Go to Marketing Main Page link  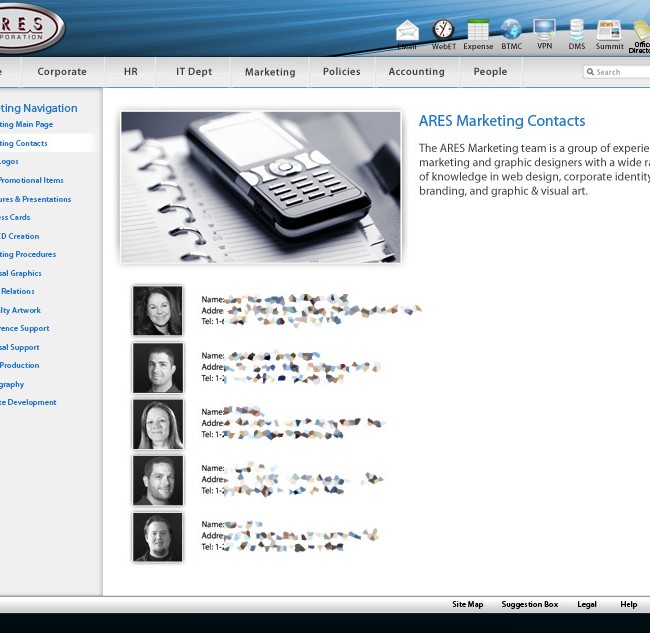(26, 124)
